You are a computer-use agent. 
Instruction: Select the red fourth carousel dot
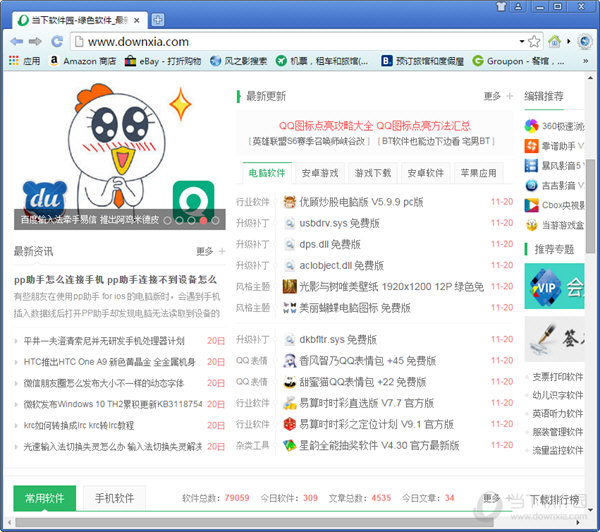[204, 220]
